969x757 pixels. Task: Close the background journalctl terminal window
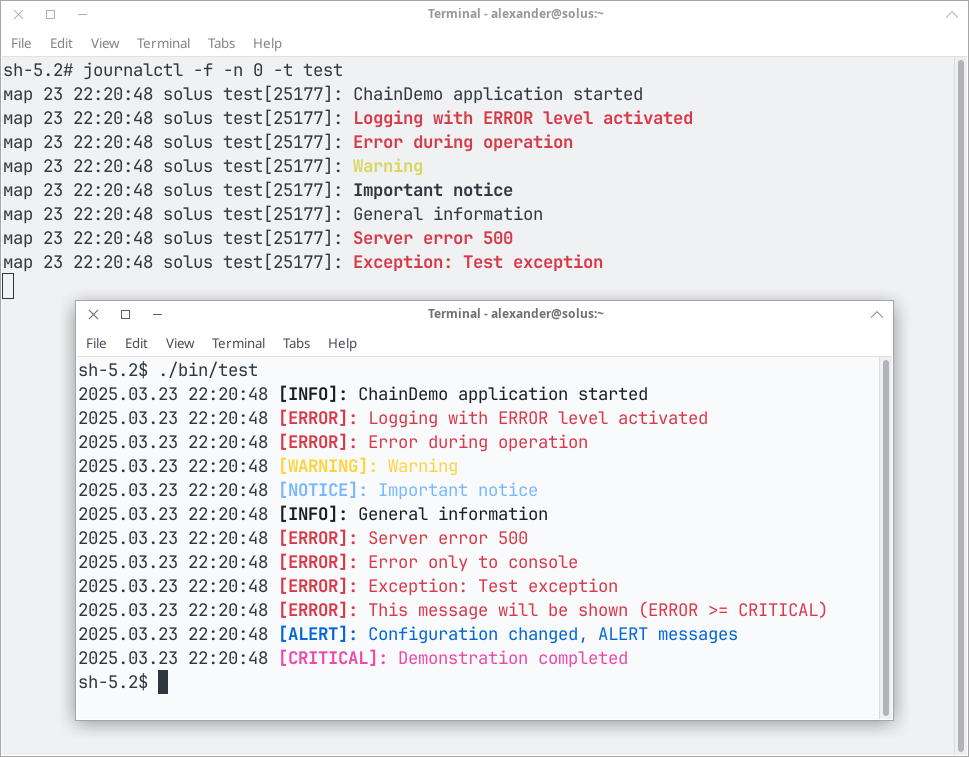click(x=18, y=14)
